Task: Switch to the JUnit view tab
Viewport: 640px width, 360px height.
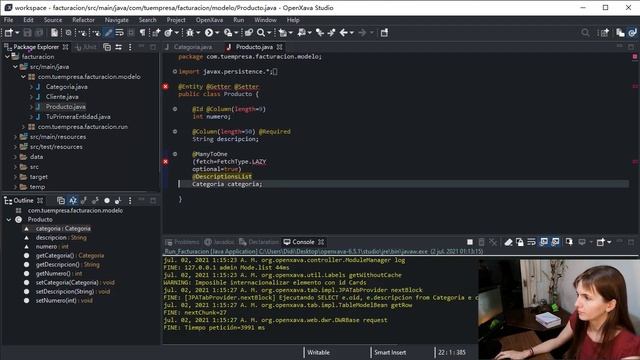Action: [86, 47]
